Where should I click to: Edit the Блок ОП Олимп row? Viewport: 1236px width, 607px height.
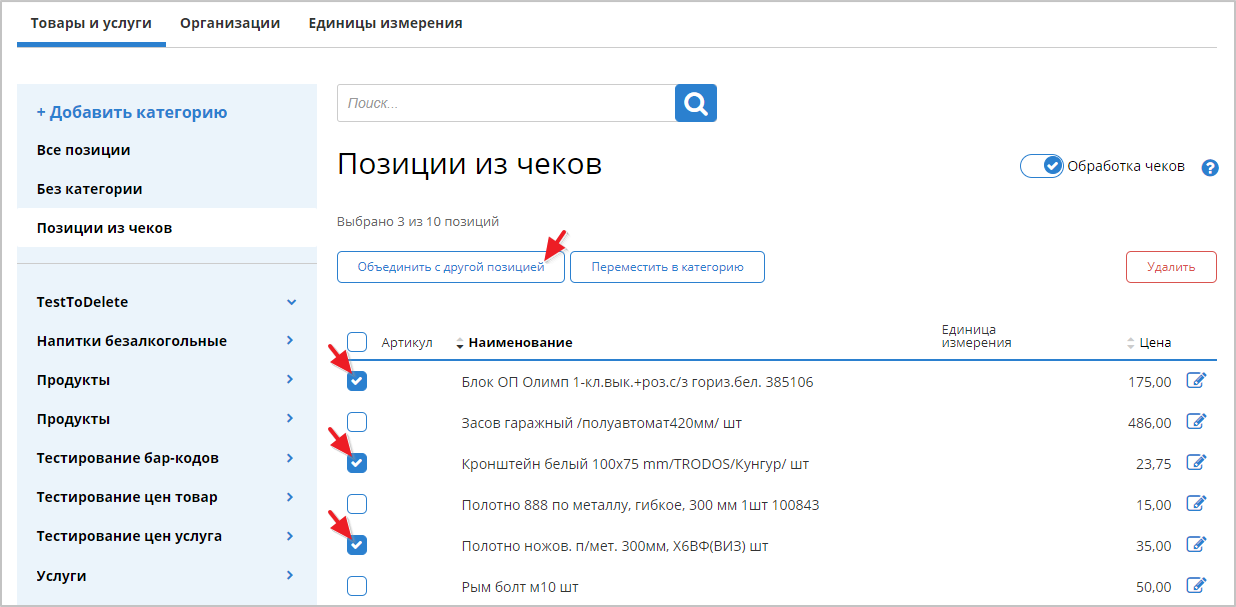pos(1196,381)
